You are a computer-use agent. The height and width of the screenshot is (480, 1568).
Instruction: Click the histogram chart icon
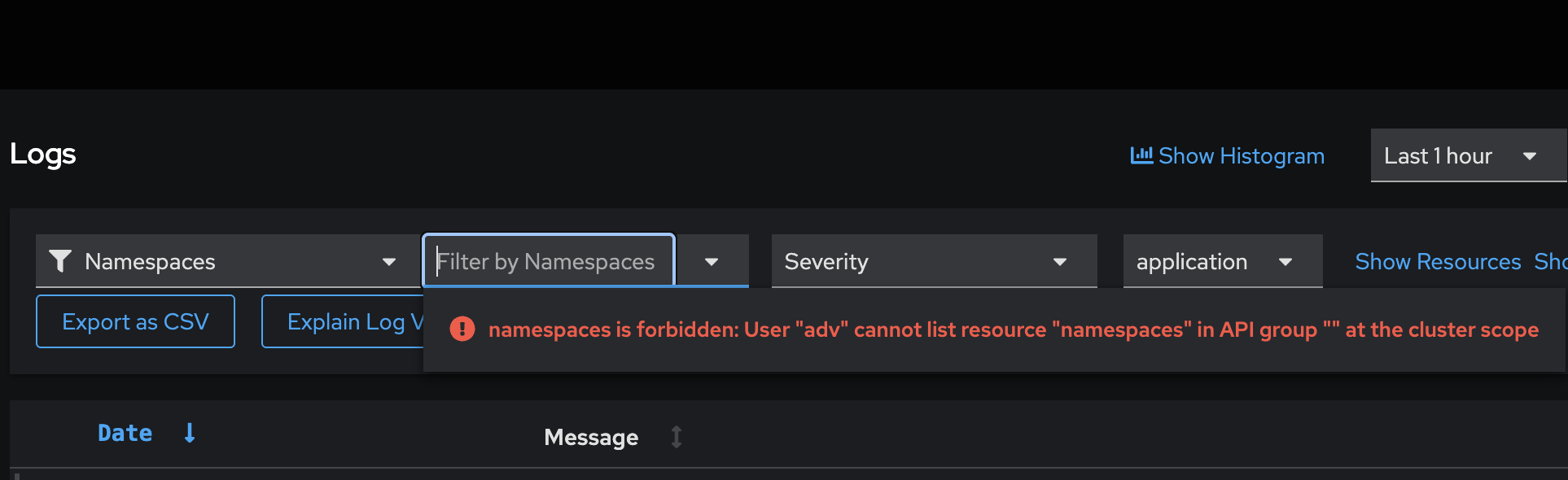tap(1141, 155)
